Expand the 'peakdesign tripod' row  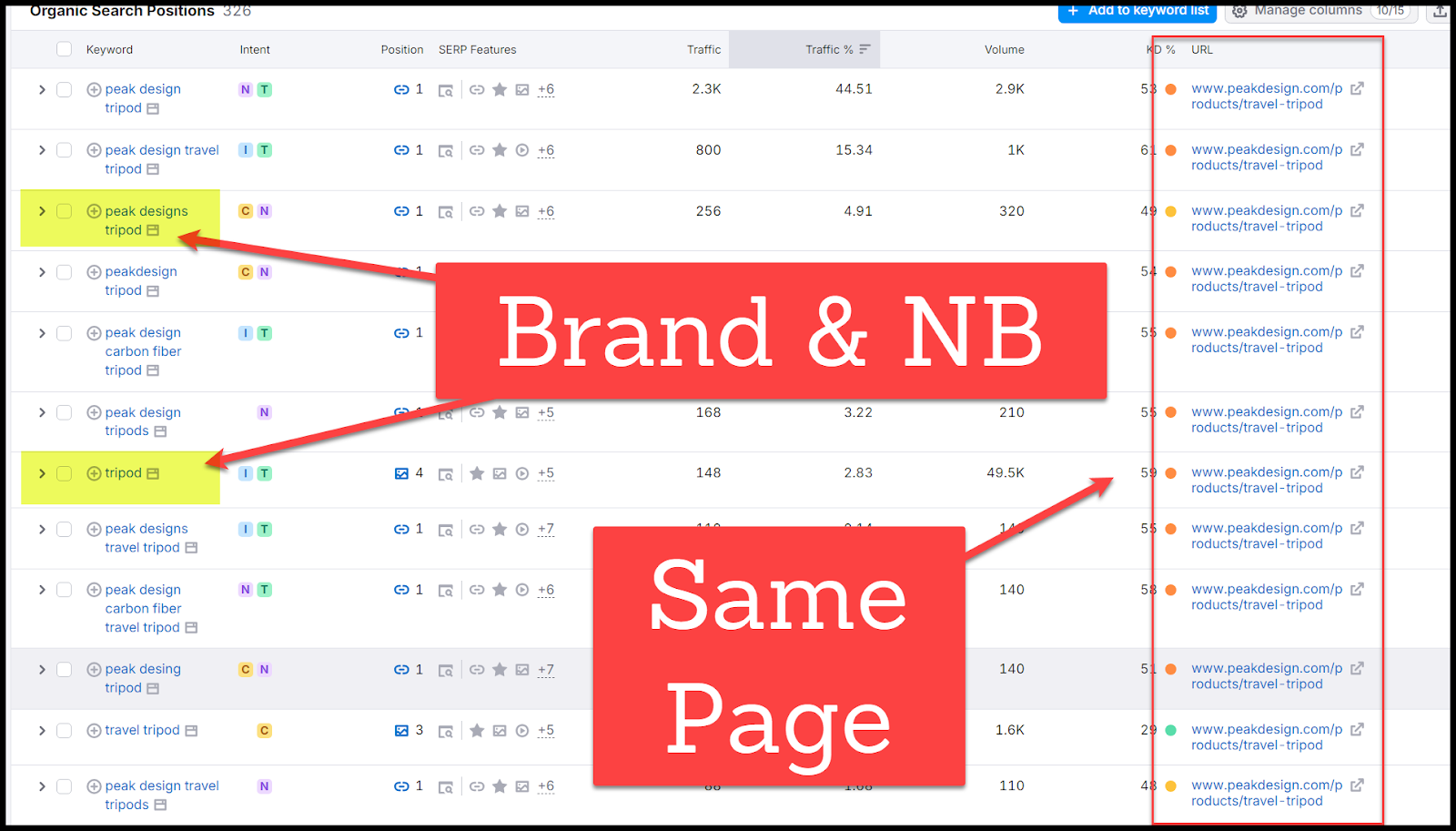pos(42,272)
